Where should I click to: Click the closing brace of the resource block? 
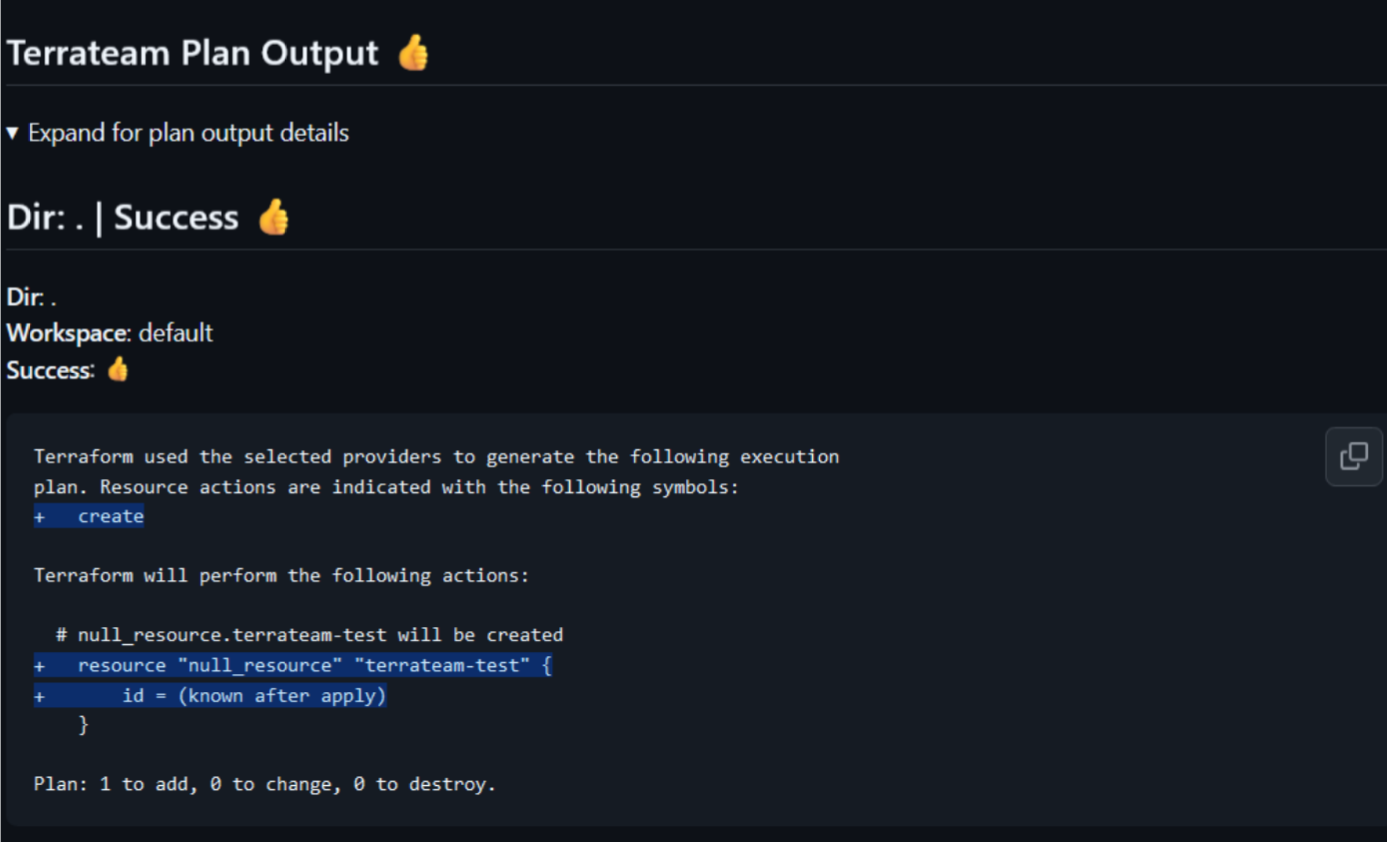tap(84, 725)
